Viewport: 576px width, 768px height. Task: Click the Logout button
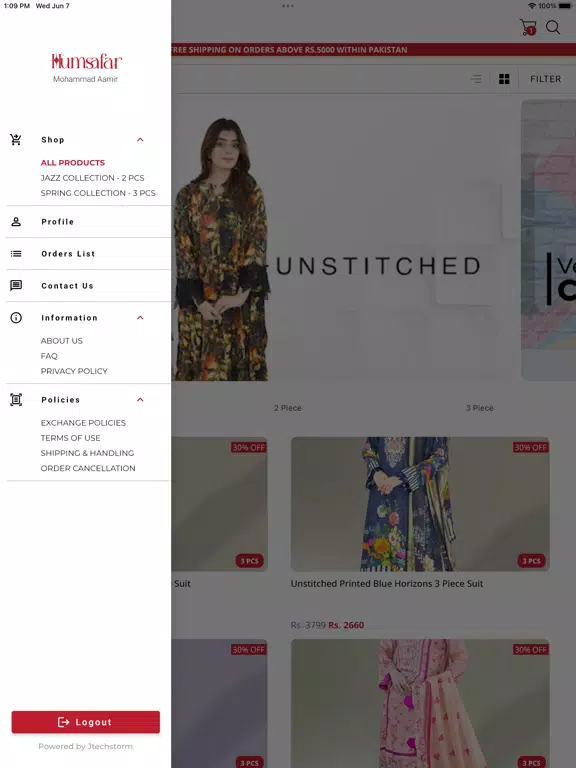86,722
